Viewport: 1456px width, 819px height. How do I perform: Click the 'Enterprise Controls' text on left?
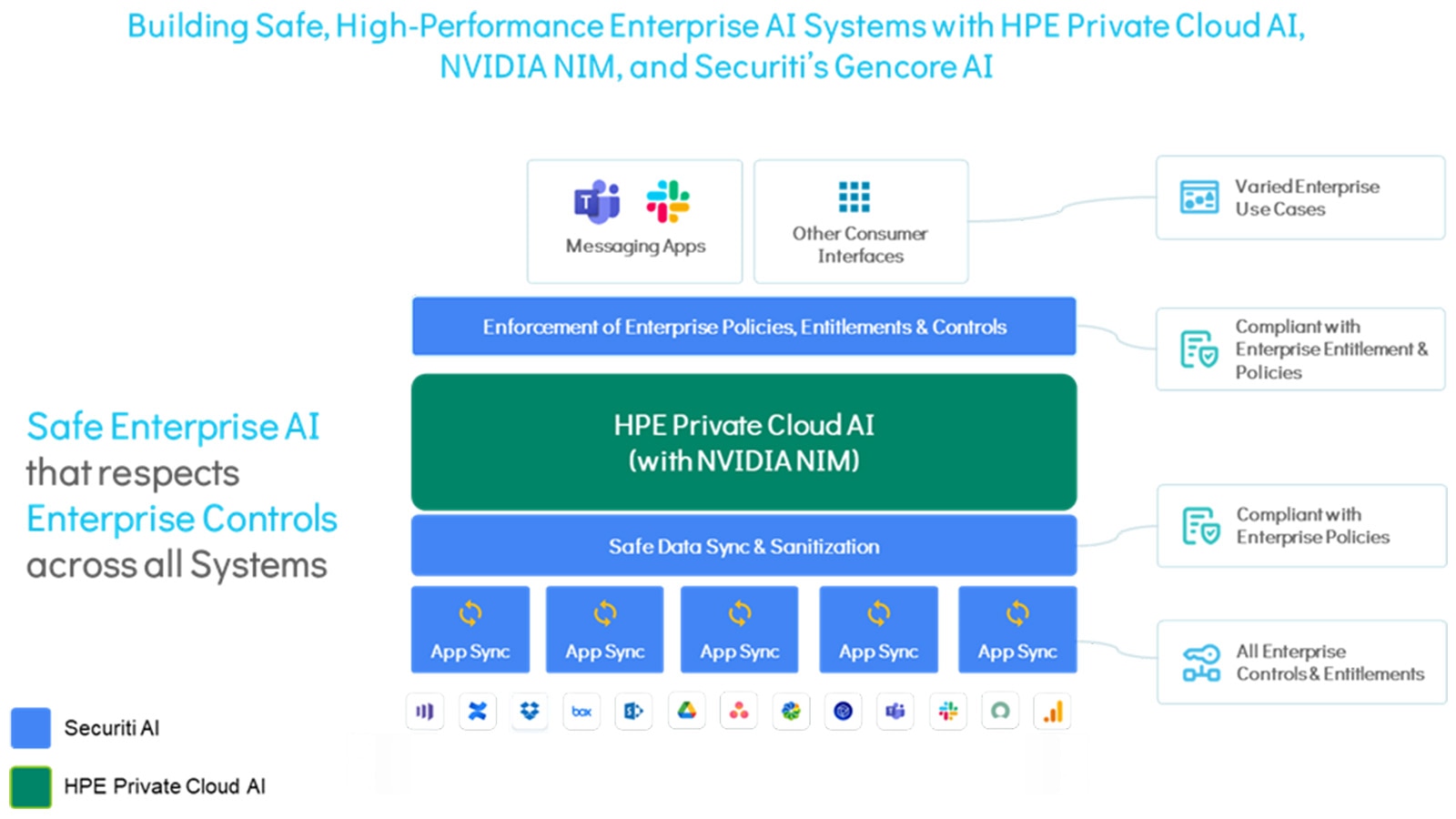click(x=182, y=519)
